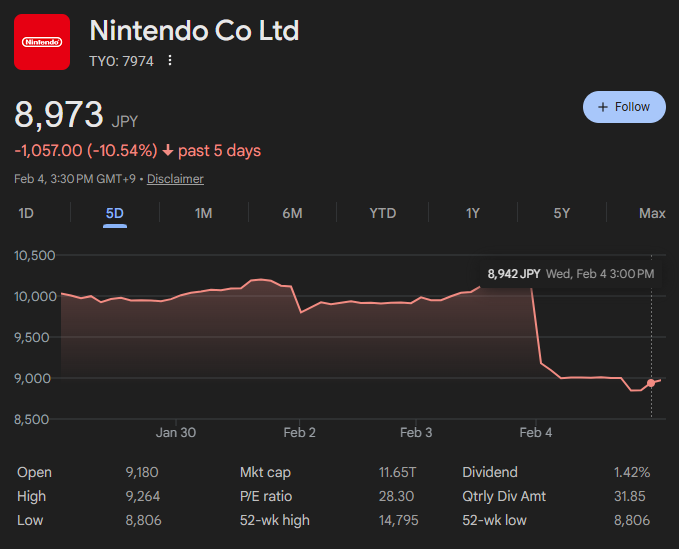Click the highlighted data point on chart
Screen dimensions: 679x549
[651, 383]
